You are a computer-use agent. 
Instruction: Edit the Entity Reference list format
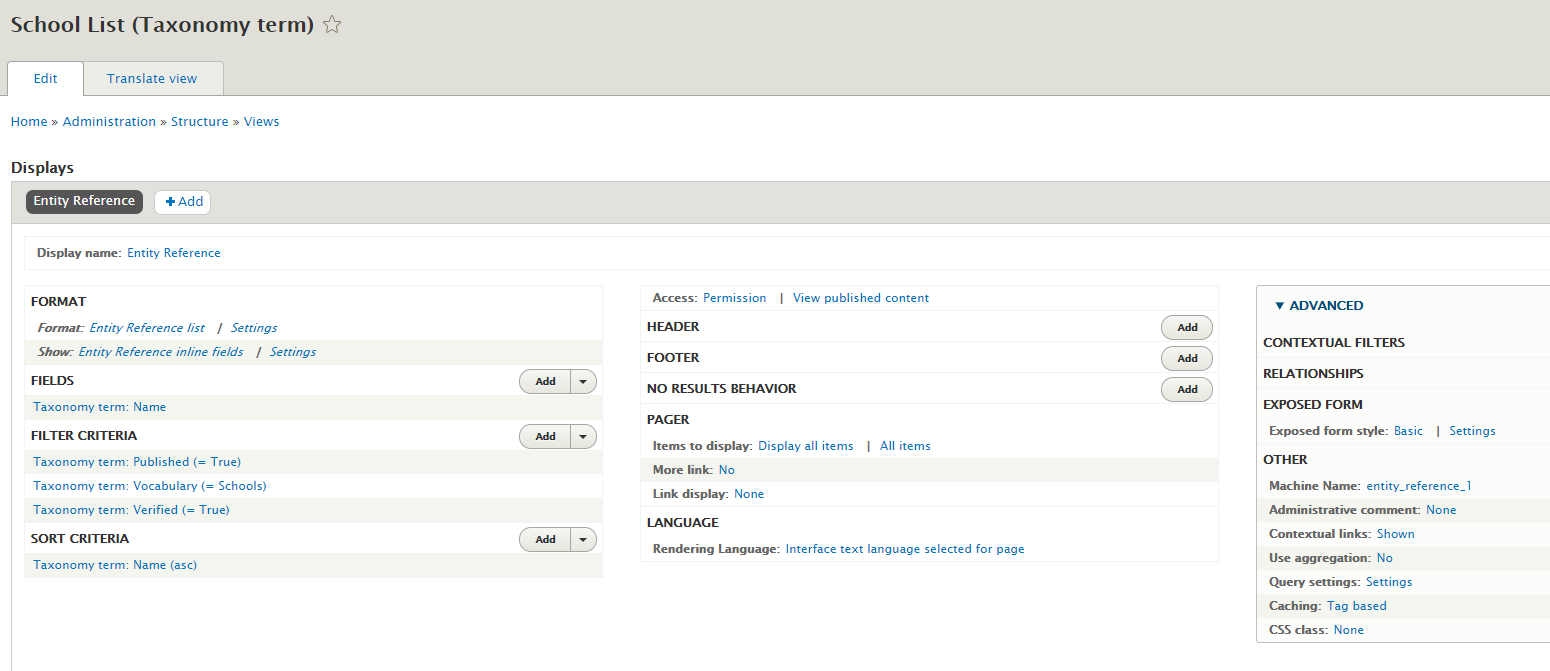pos(147,327)
